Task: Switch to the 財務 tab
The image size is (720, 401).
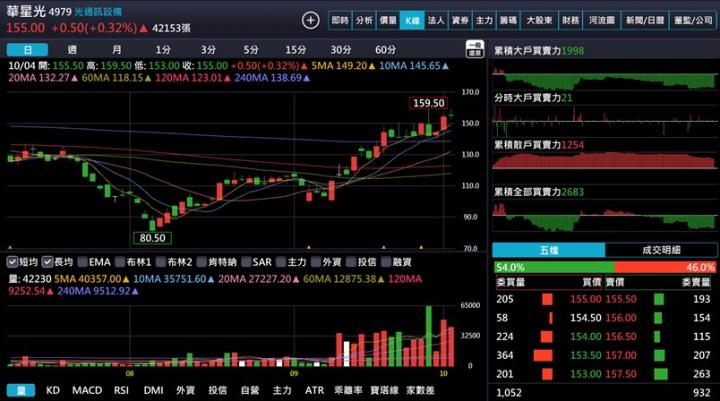Action: click(570, 20)
